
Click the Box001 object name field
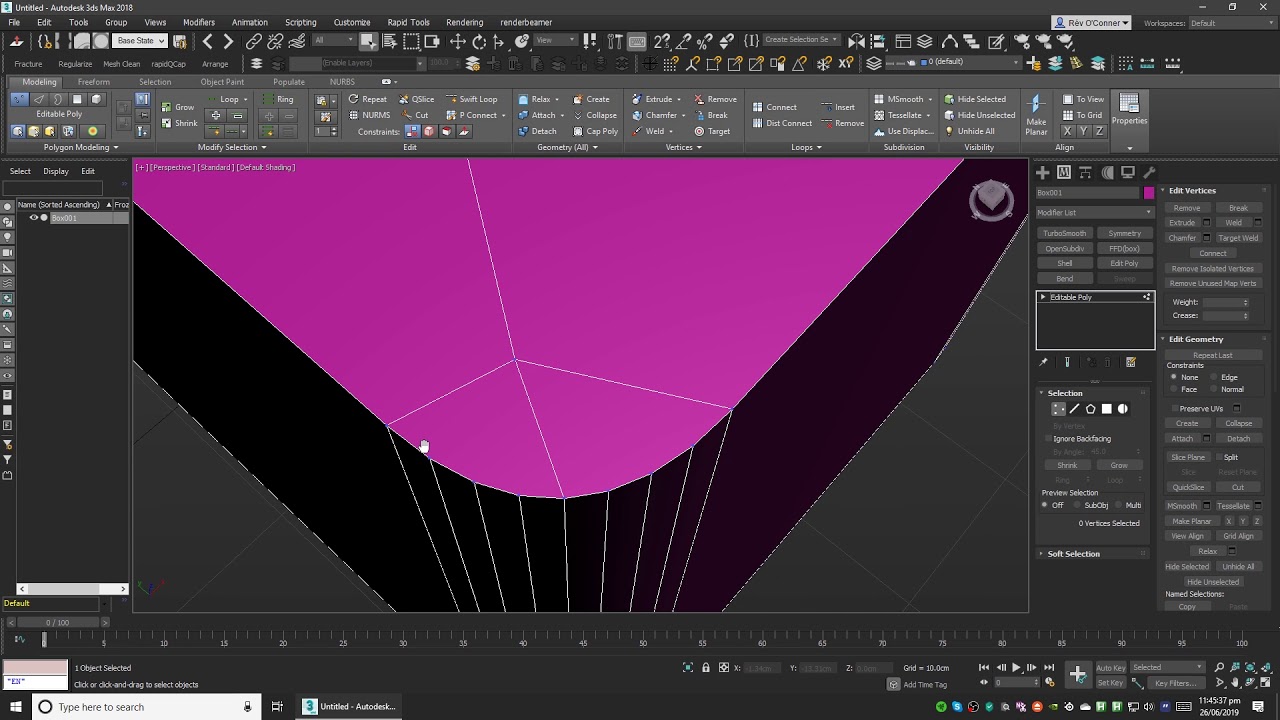[x=1088, y=192]
